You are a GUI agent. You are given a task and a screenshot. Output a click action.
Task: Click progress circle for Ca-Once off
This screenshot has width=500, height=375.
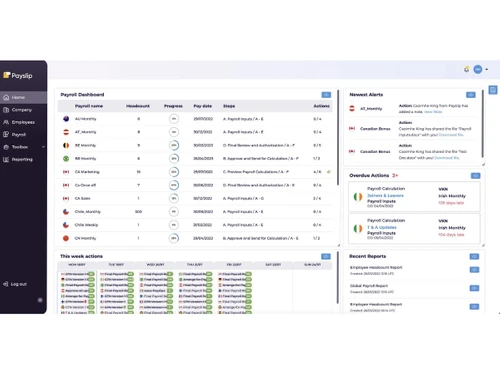click(x=174, y=185)
